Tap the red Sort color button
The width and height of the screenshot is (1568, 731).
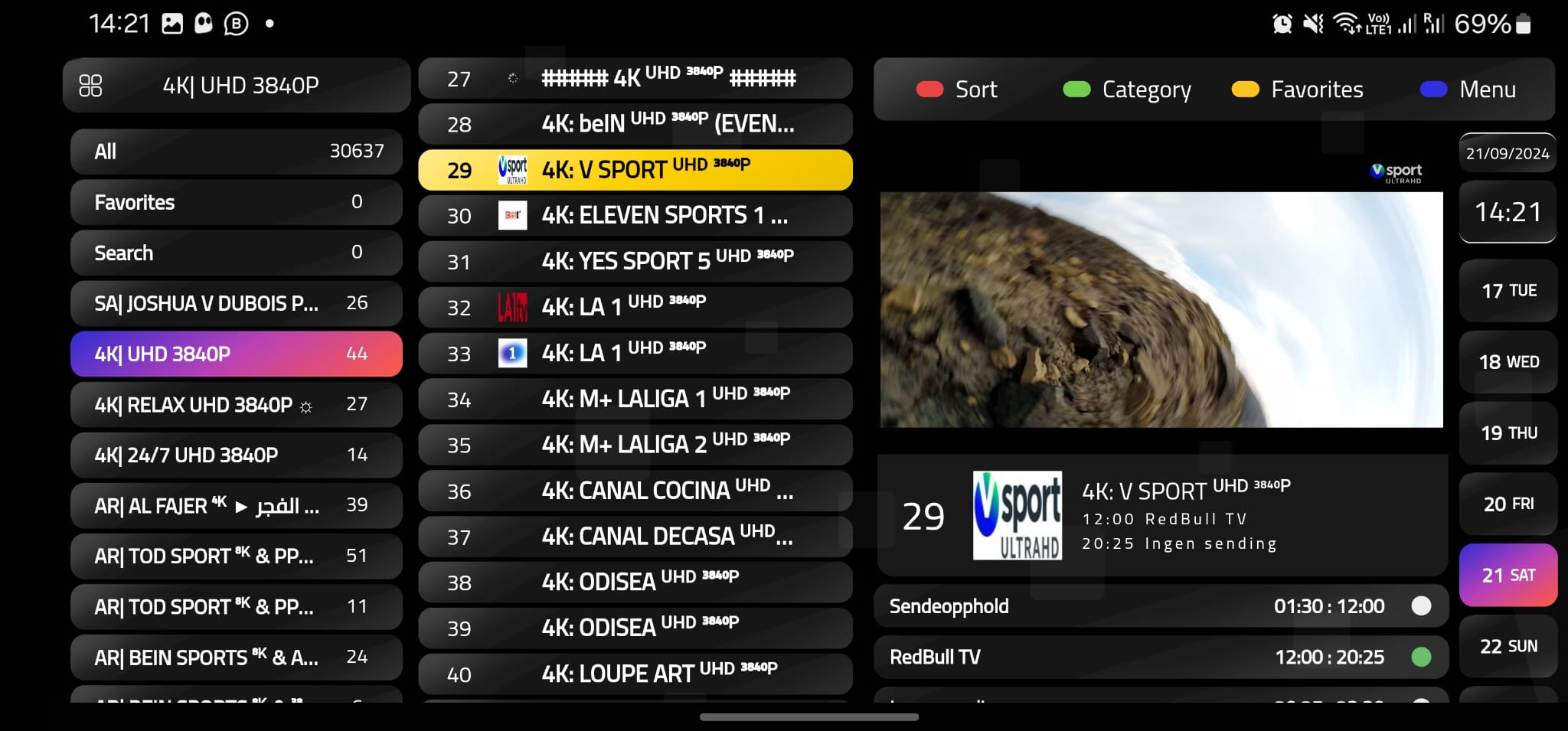pyautogui.click(x=930, y=90)
